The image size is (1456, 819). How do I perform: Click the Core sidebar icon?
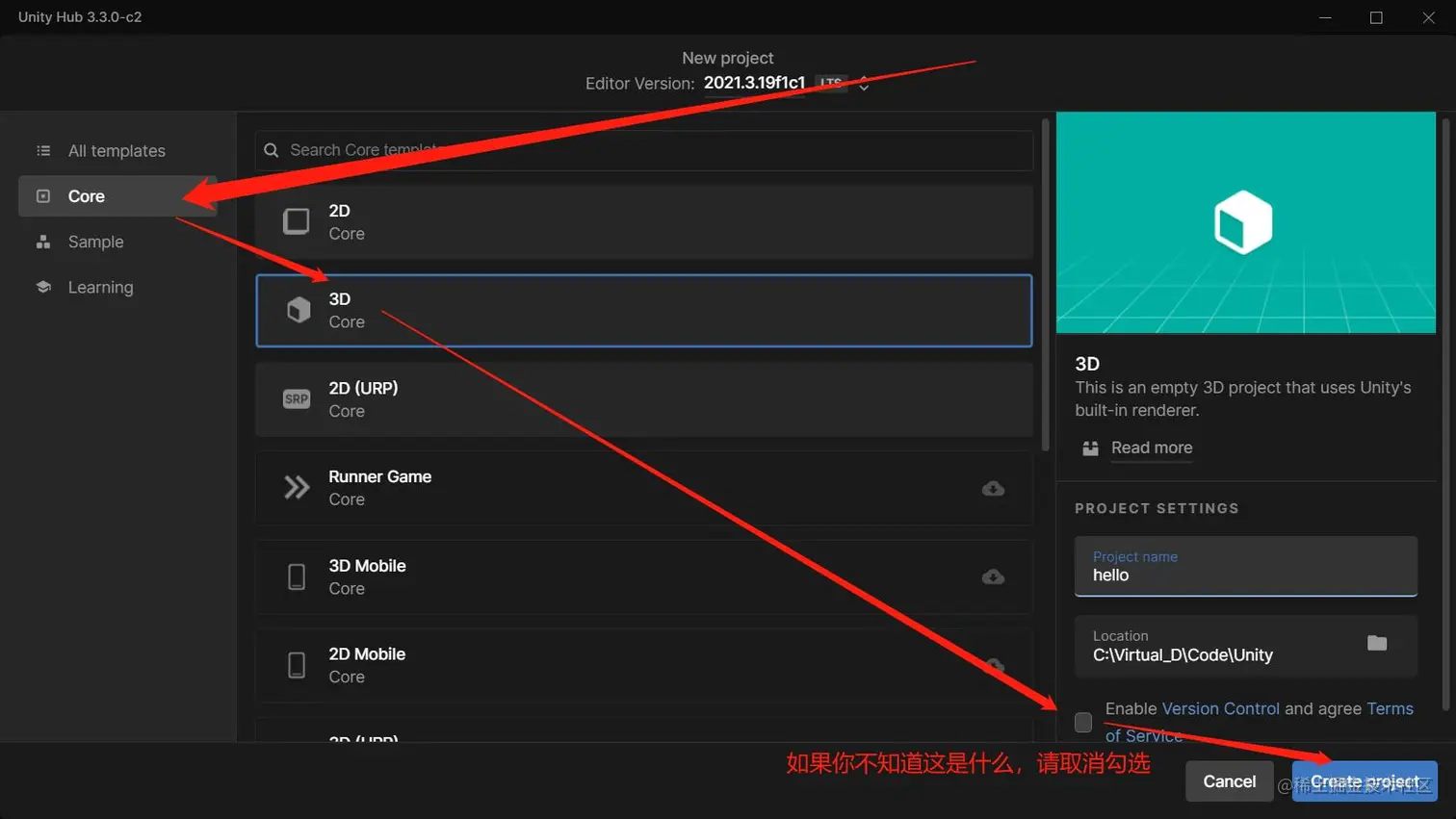coord(42,195)
